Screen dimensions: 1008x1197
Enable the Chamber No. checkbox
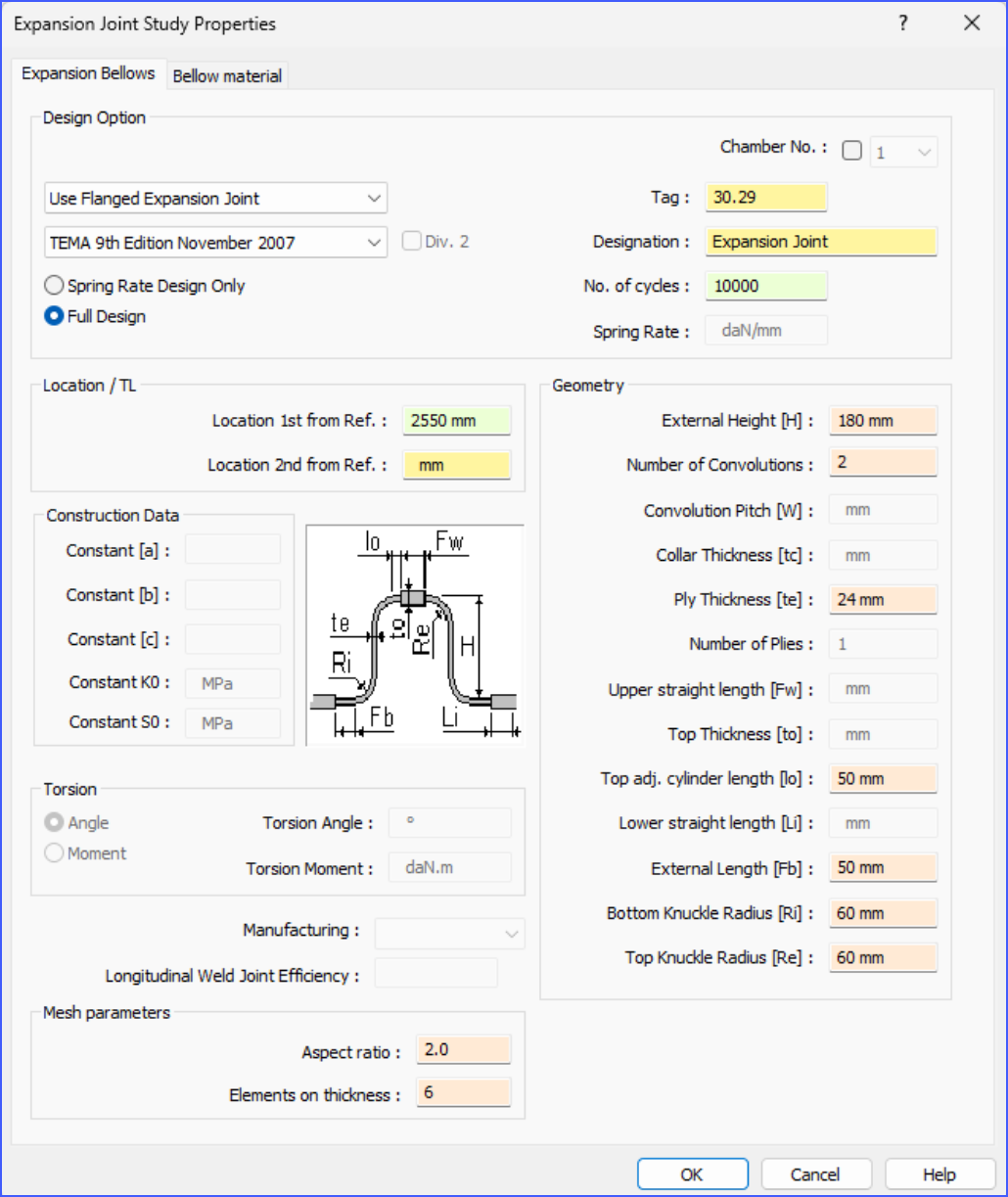(x=852, y=152)
